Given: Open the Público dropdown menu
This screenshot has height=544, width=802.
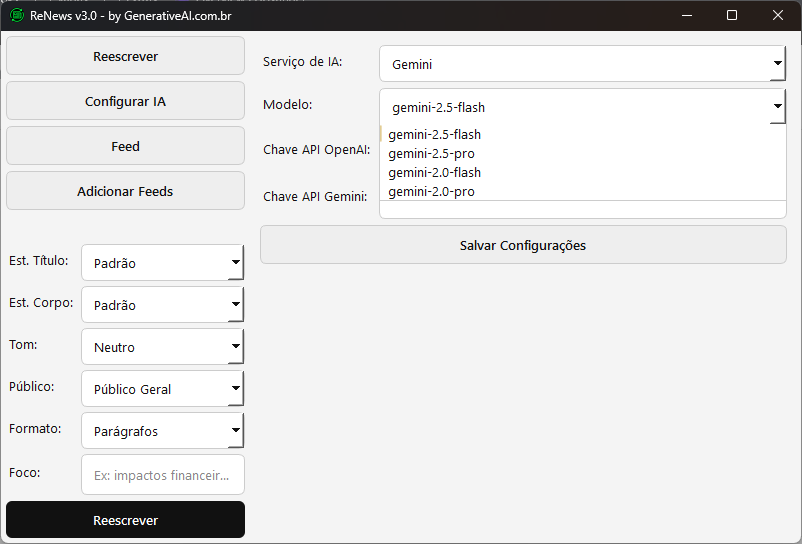Looking at the screenshot, I should 162,390.
